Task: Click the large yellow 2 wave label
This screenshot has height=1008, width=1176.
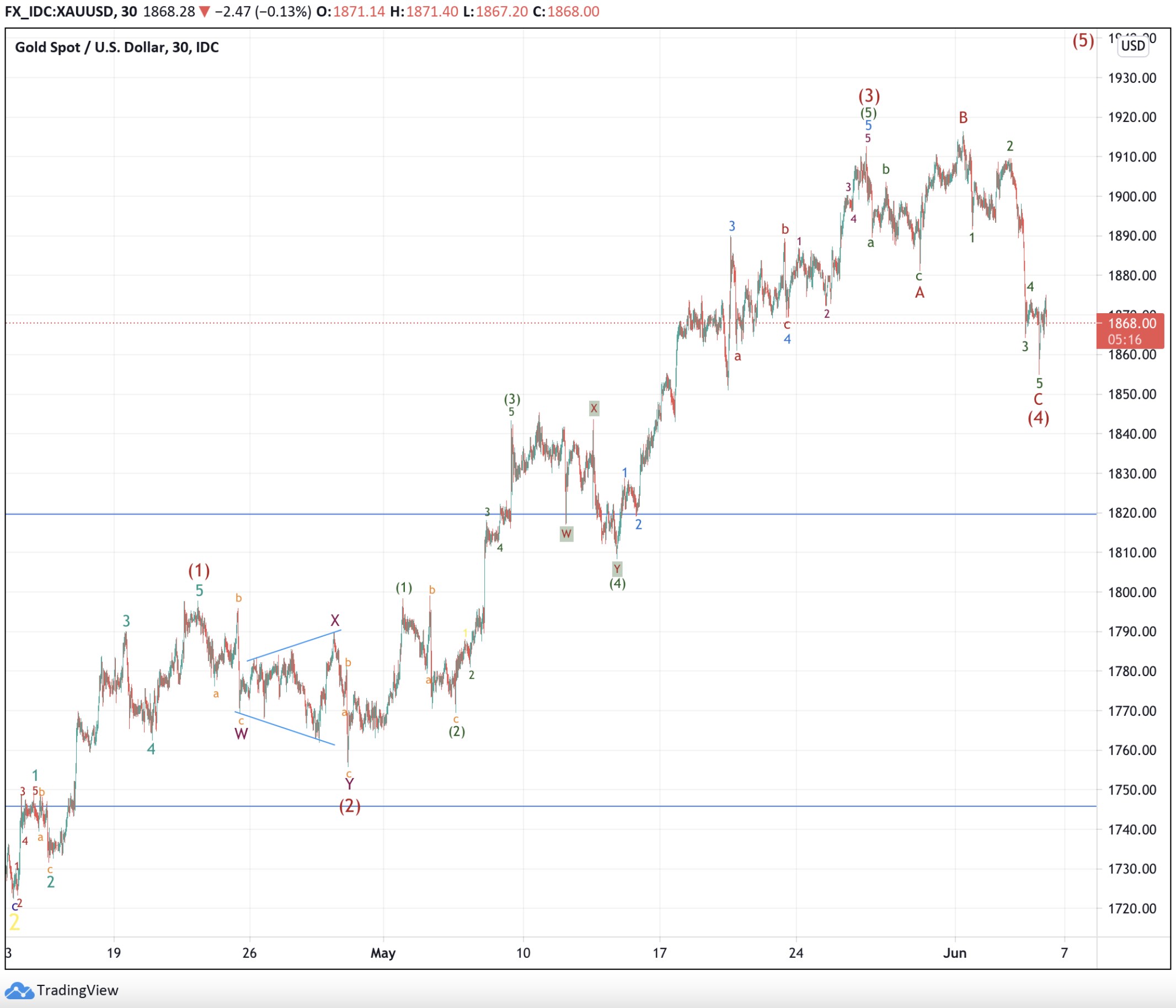Action: click(x=15, y=922)
